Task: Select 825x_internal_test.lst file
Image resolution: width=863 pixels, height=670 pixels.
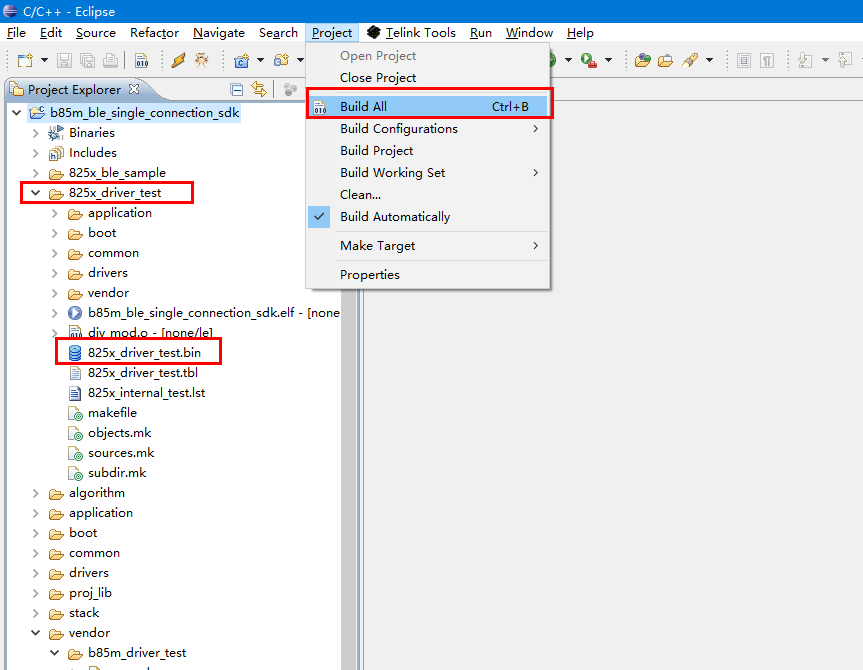Action: tap(136, 393)
